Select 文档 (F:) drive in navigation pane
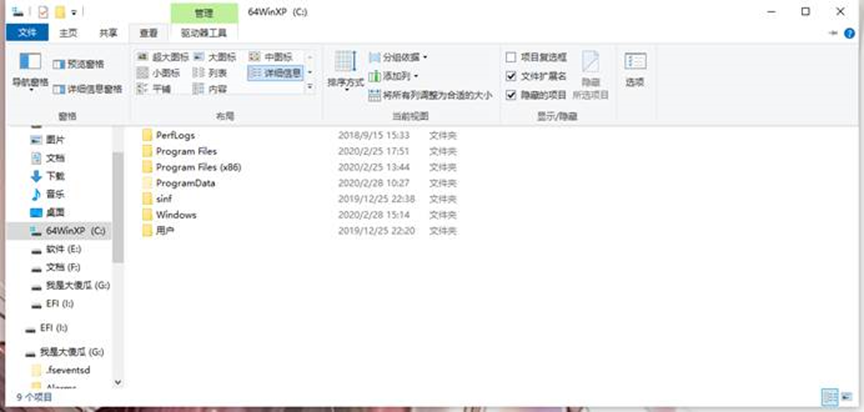The height and width of the screenshot is (412, 864). pos(55,267)
